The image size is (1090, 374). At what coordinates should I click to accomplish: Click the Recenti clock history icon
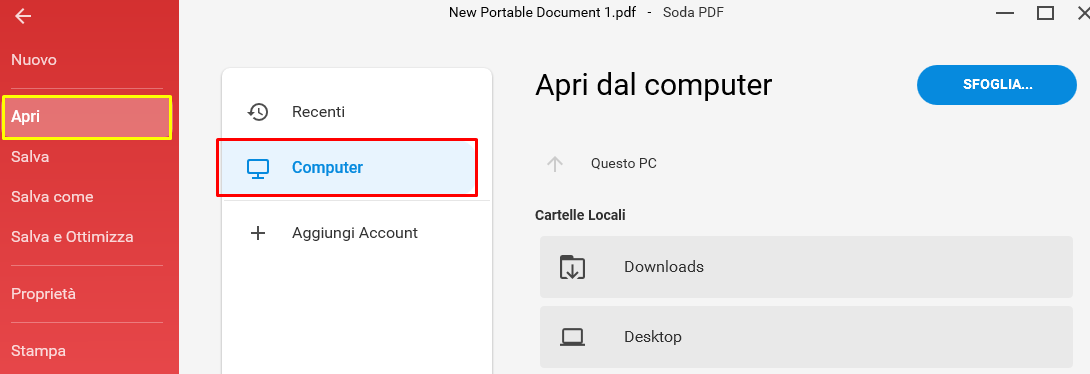coord(258,111)
